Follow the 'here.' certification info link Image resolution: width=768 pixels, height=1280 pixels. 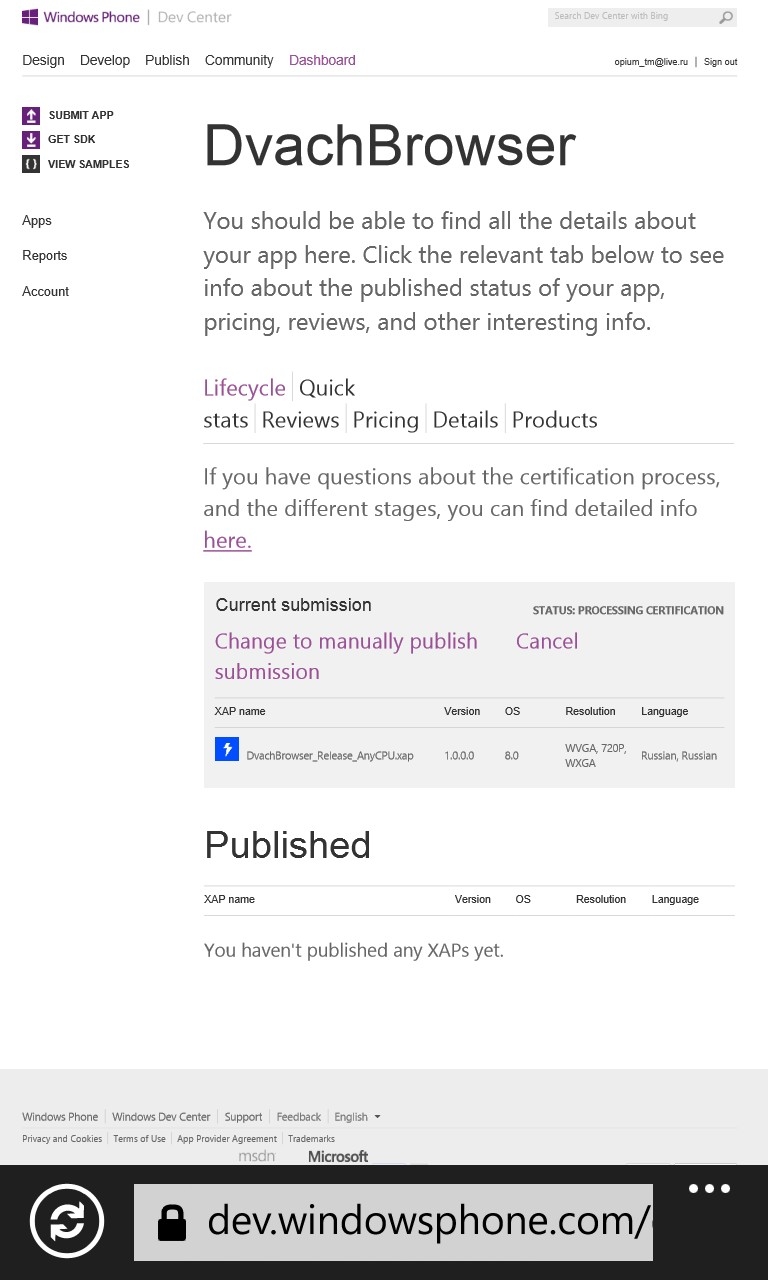227,540
